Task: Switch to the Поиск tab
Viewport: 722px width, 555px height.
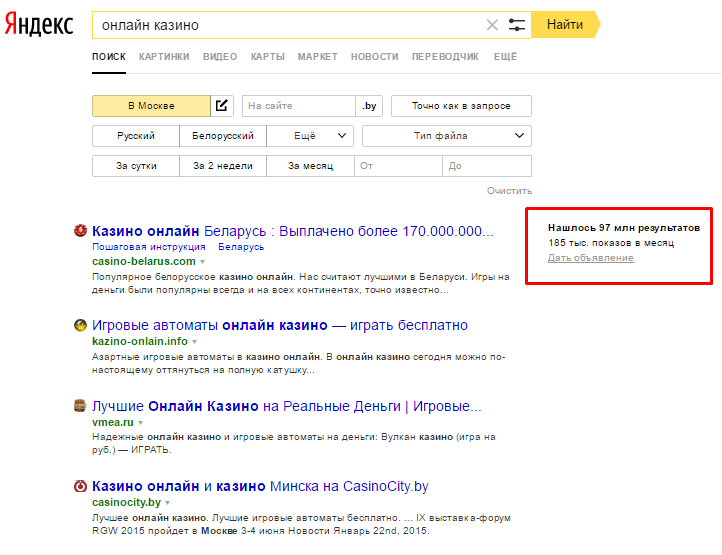Action: pyautogui.click(x=109, y=57)
